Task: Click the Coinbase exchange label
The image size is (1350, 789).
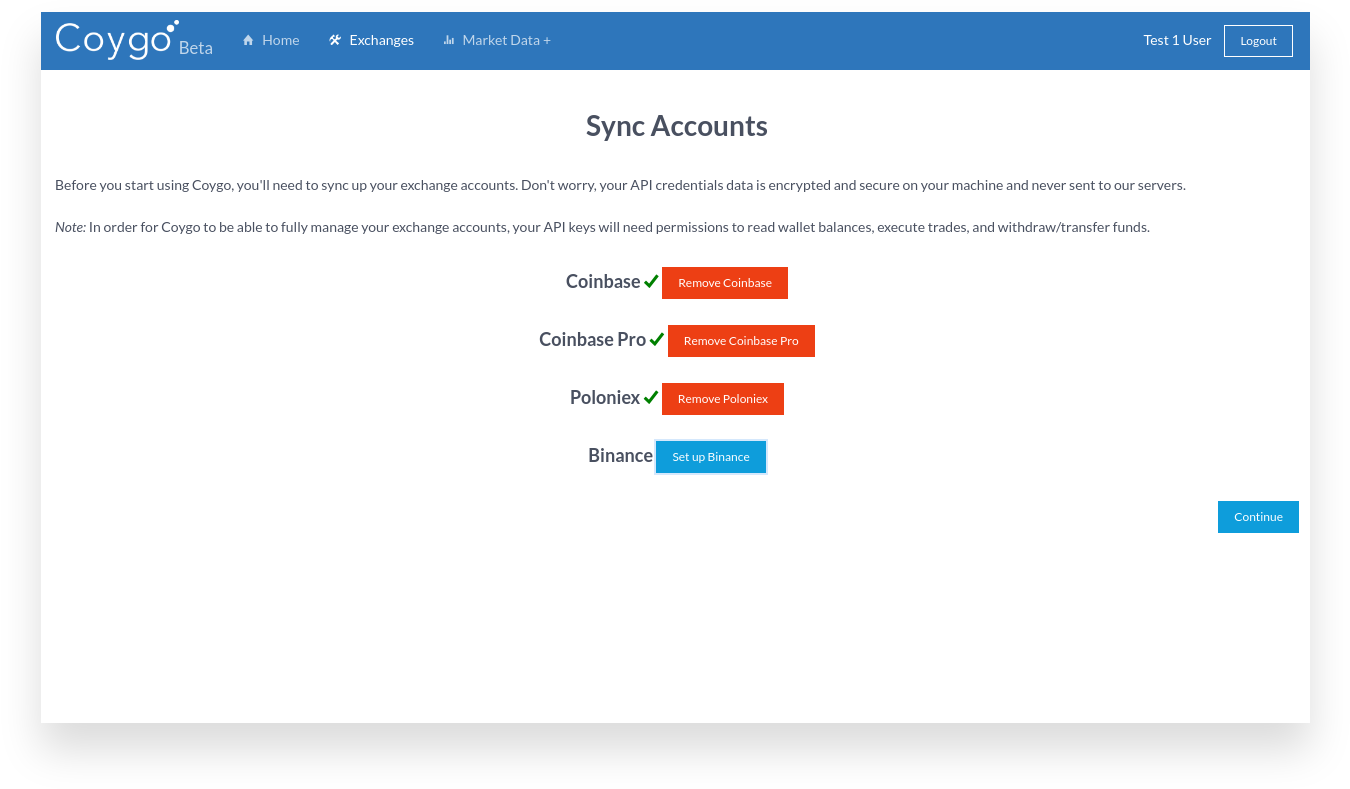Action: (603, 282)
